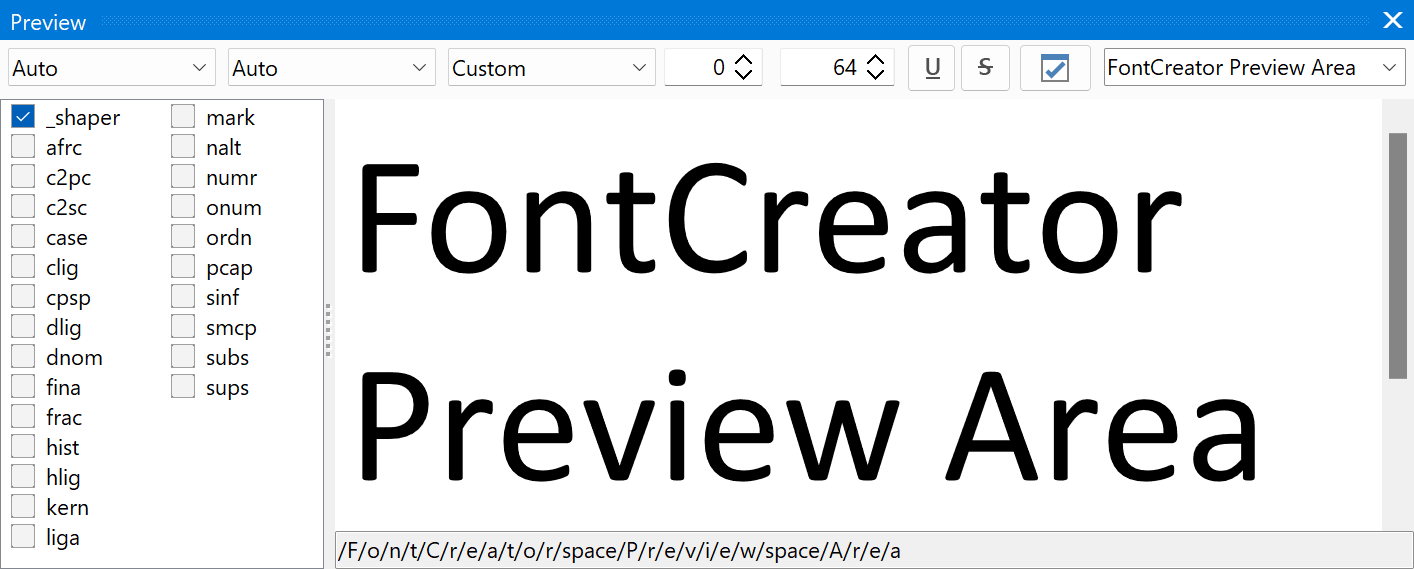Image resolution: width=1414 pixels, height=569 pixels.
Task: Check the hlig feature box
Action: (23, 477)
